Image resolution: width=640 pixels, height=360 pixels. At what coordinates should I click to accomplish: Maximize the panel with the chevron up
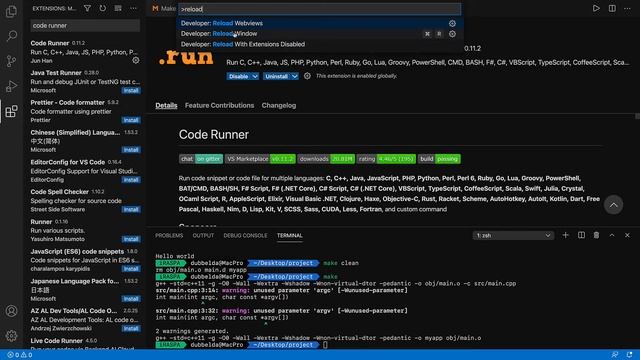[x=612, y=235]
